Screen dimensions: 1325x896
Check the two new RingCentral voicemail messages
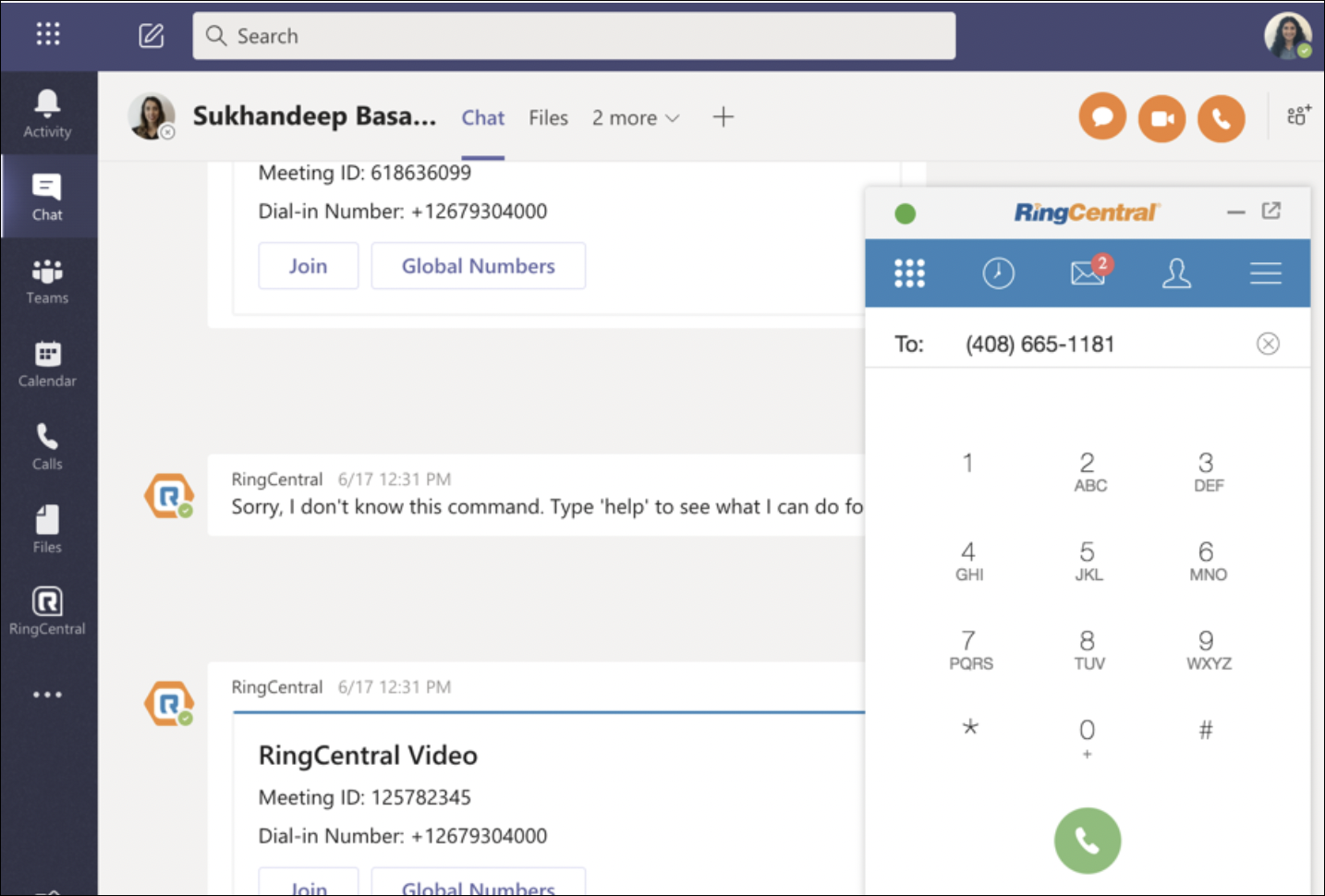pos(1087,273)
